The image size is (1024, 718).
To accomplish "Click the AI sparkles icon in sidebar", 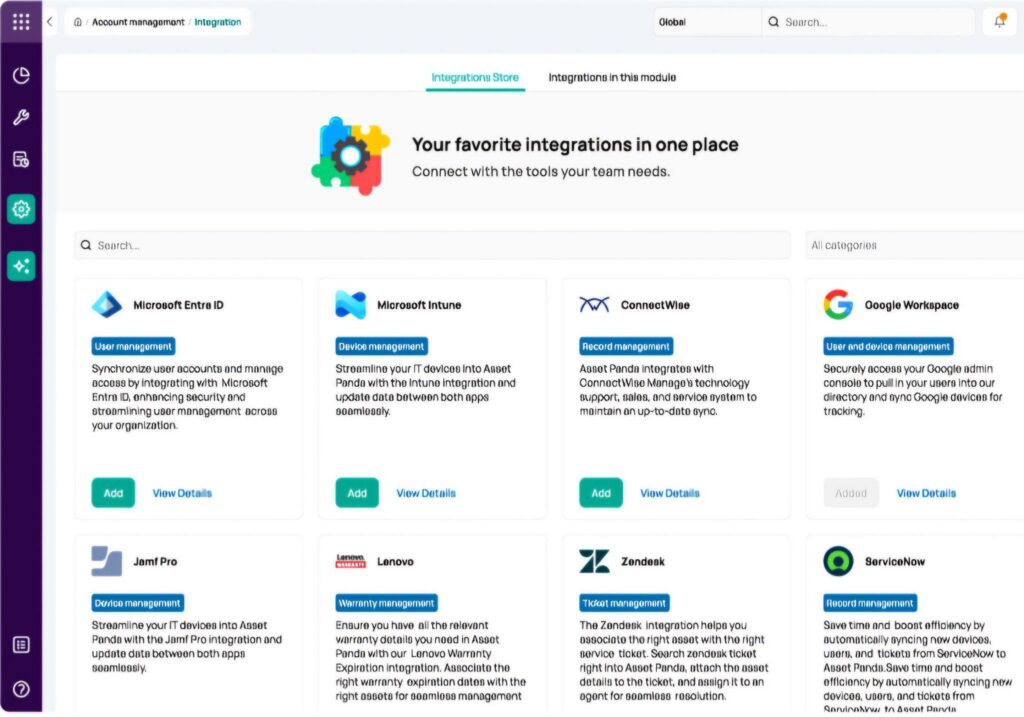I will coord(21,266).
